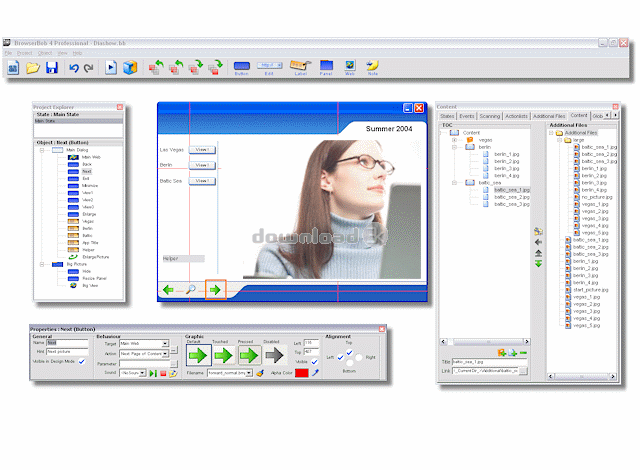The width and height of the screenshot is (640, 470).
Task: Click the blue 3D box build icon
Action: [130, 67]
